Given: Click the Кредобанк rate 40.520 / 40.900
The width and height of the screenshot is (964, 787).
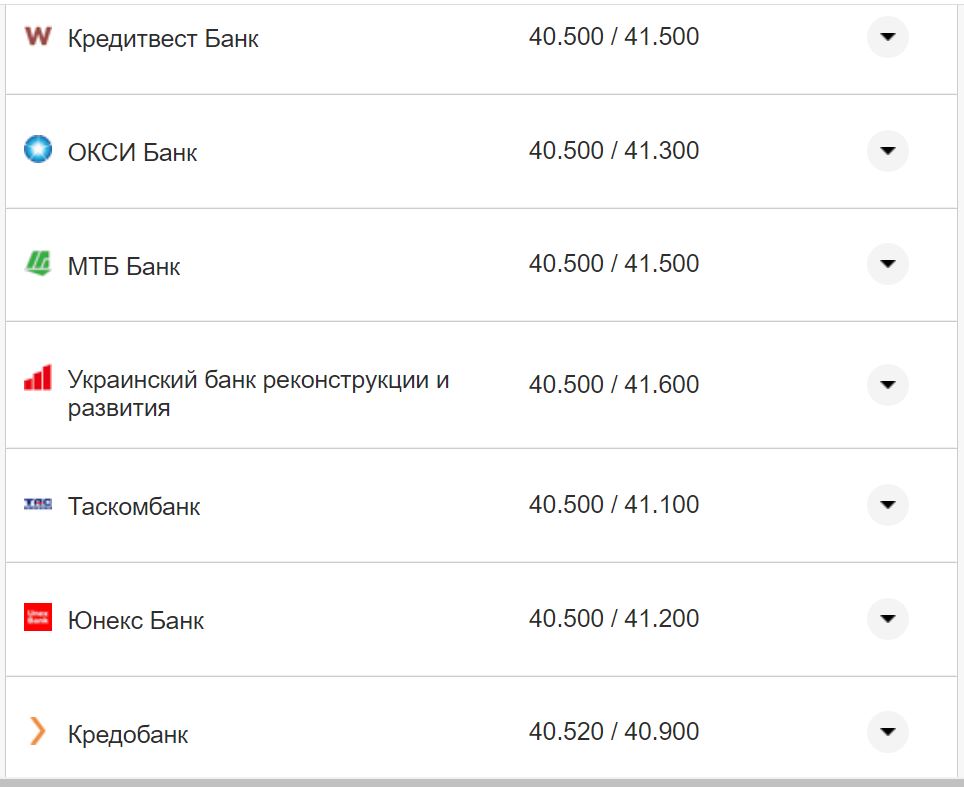Looking at the screenshot, I should (614, 732).
